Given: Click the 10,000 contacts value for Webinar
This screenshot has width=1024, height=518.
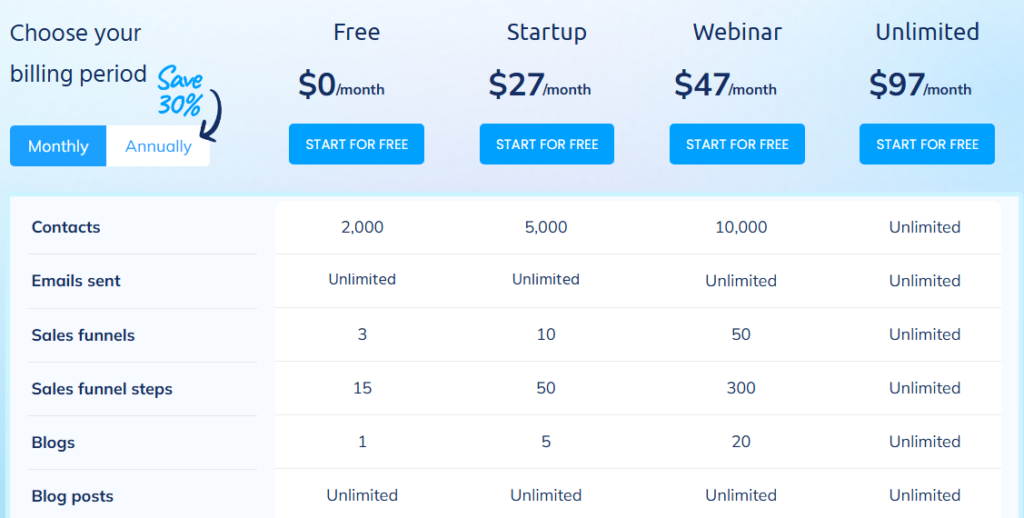Looking at the screenshot, I should point(741,227).
